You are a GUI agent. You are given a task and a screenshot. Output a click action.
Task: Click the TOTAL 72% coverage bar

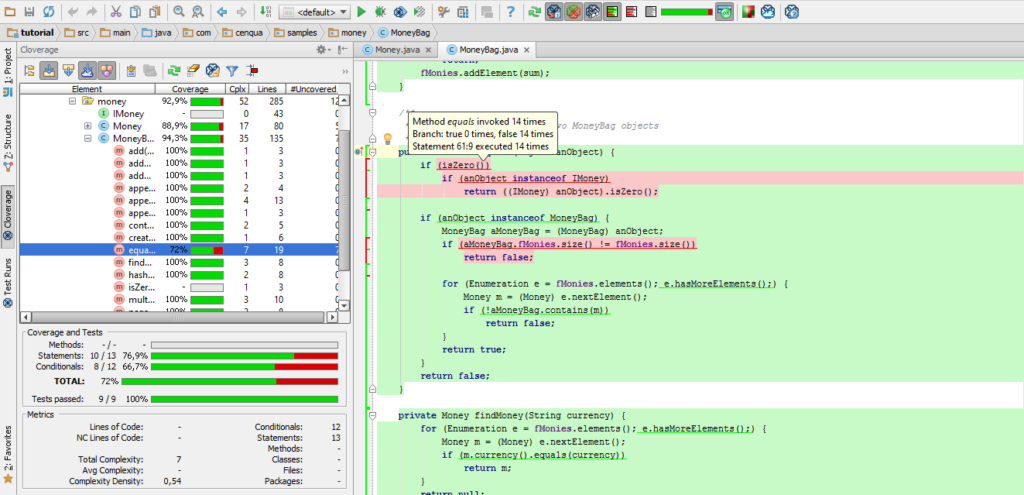click(229, 381)
